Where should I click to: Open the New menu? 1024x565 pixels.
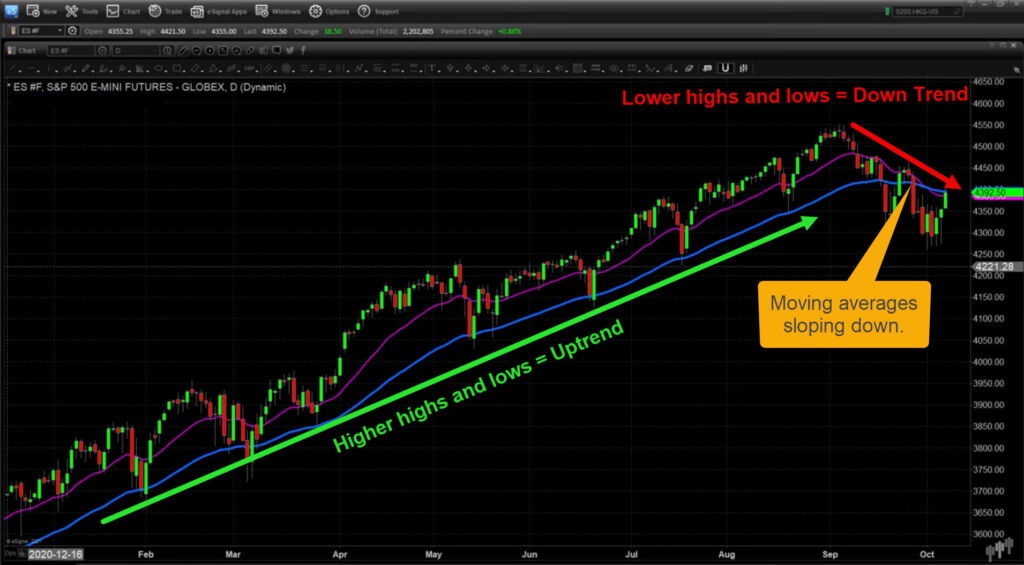pyautogui.click(x=41, y=11)
